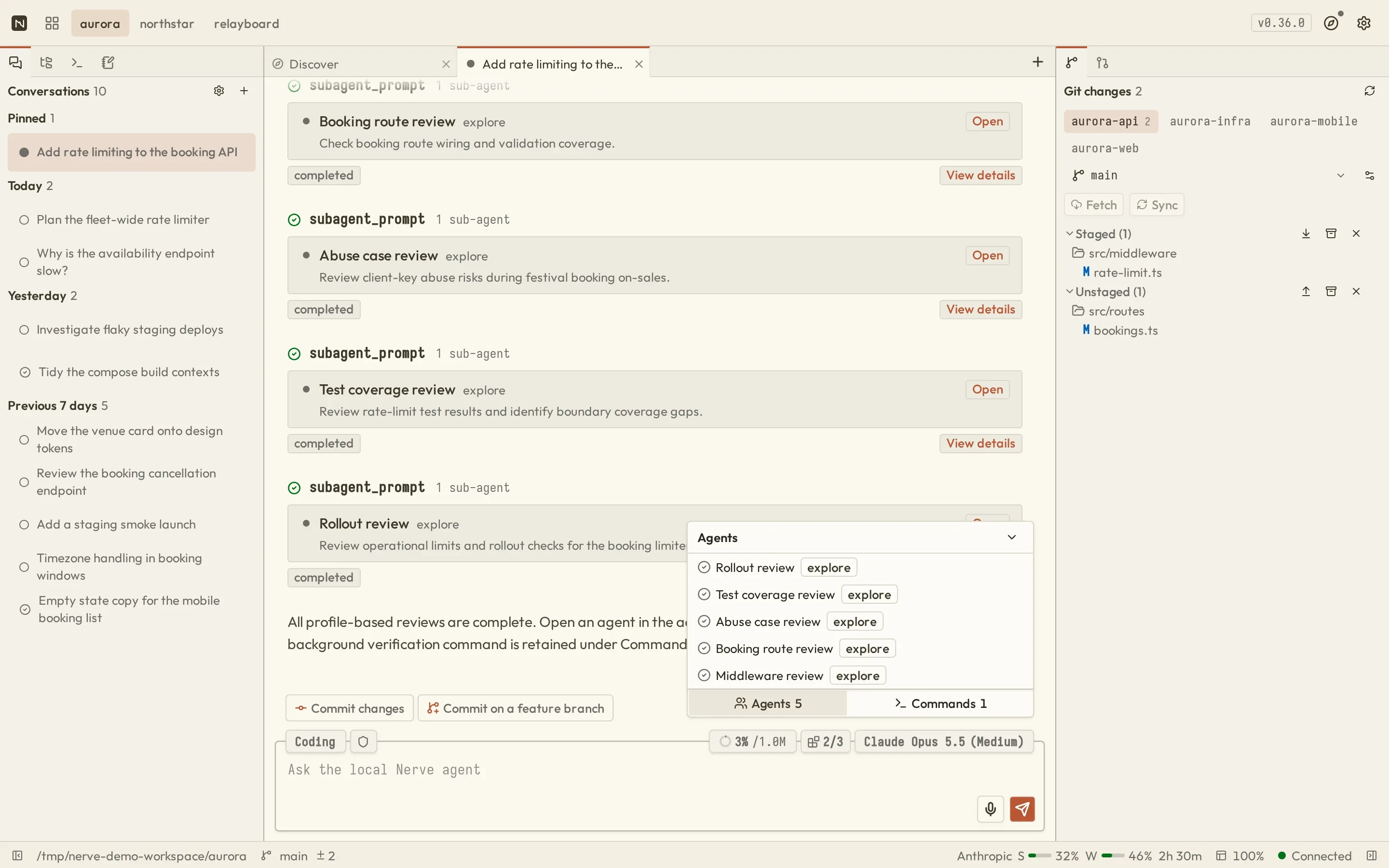The width and height of the screenshot is (1389, 868).
Task: Start voice input with microphone
Action: click(991, 809)
